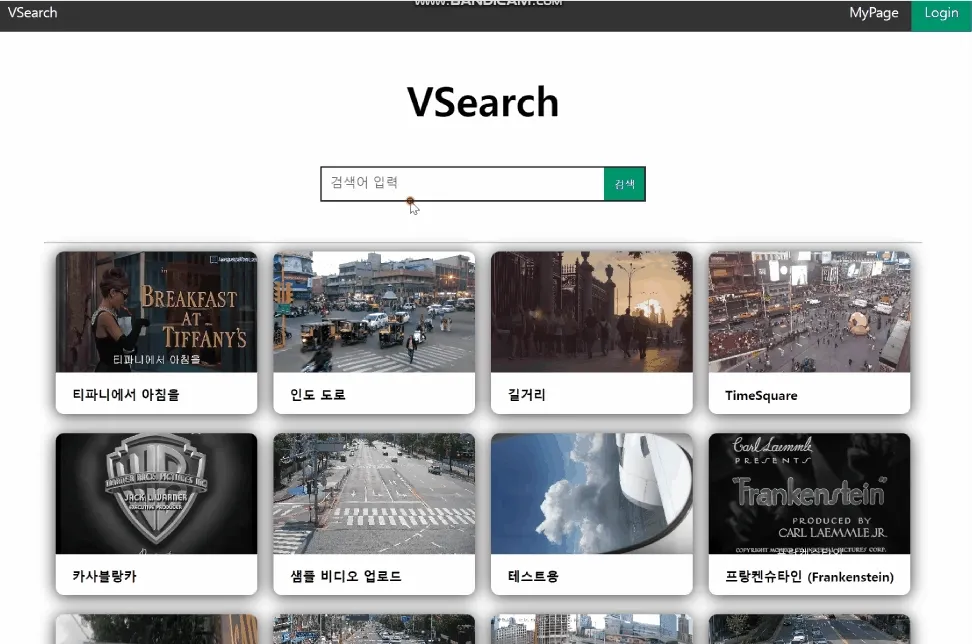972x644 pixels.
Task: Open the 길거리 video
Action: 591,311
